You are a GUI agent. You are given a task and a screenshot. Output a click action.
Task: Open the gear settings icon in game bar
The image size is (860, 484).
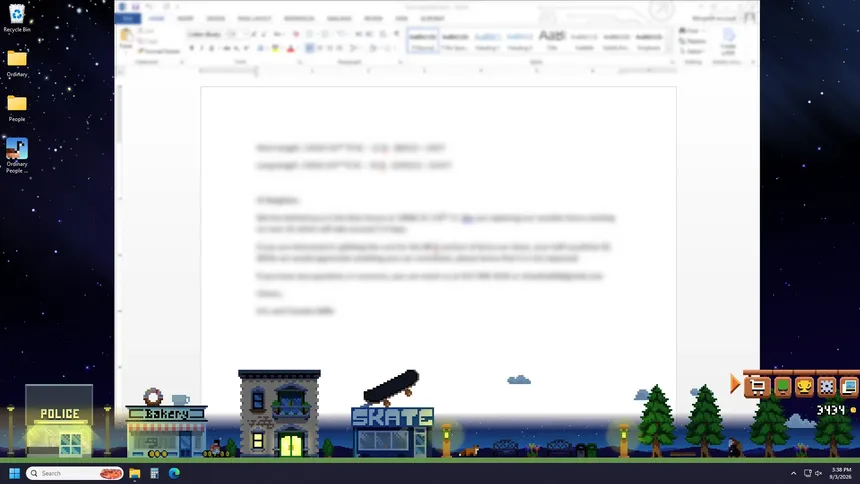[x=827, y=387]
